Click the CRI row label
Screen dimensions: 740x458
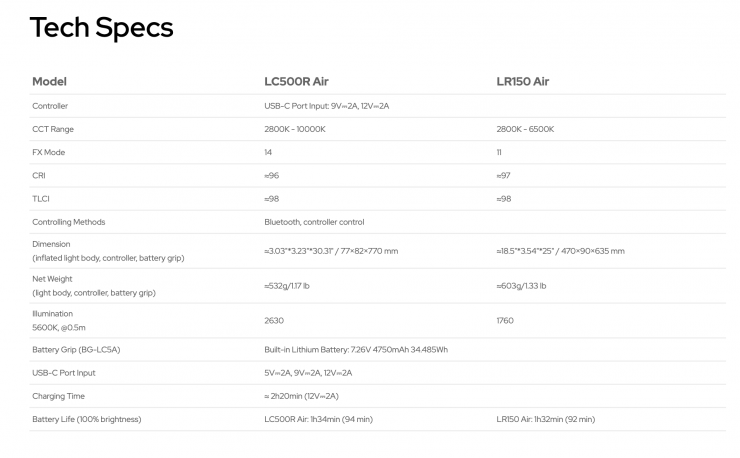click(39, 175)
